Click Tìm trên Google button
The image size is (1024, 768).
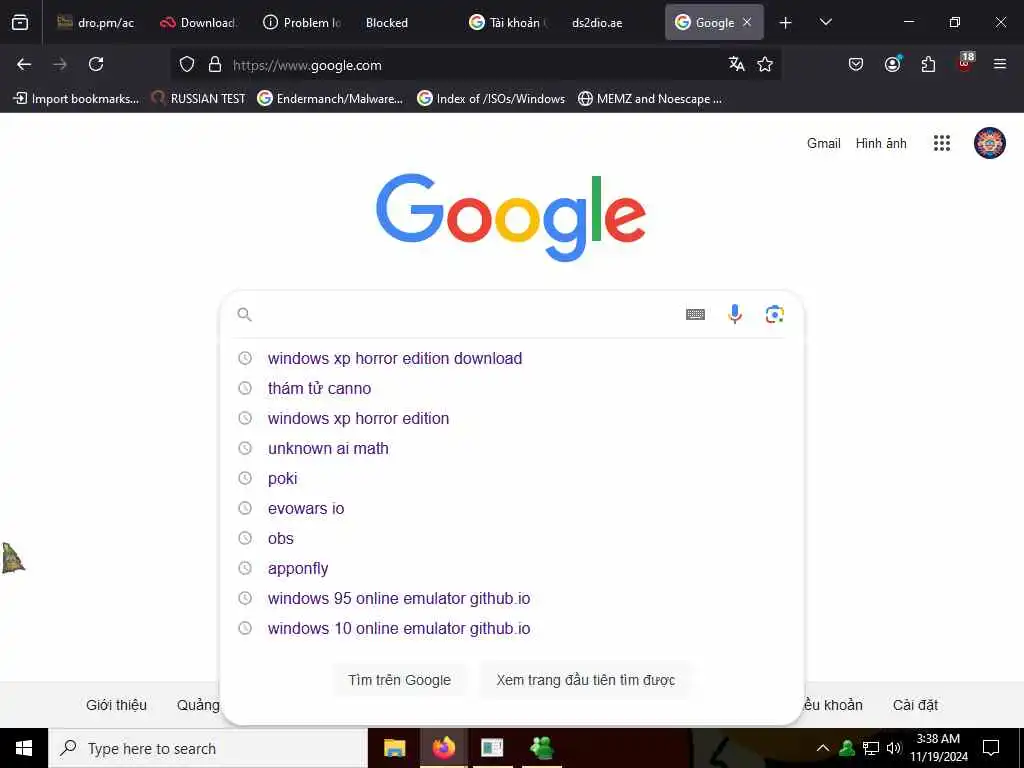400,680
